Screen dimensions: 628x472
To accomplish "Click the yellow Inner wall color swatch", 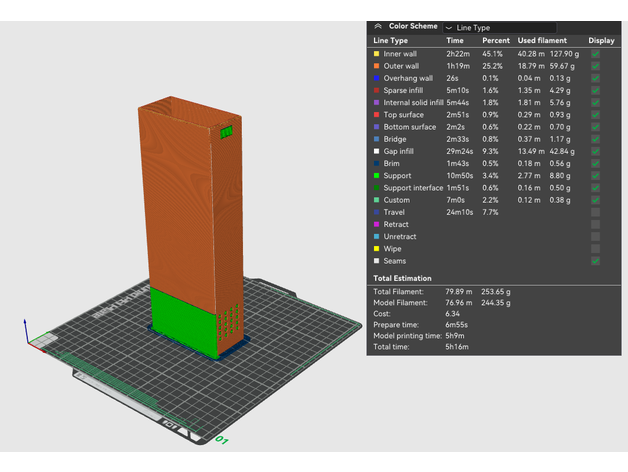I will [376, 54].
